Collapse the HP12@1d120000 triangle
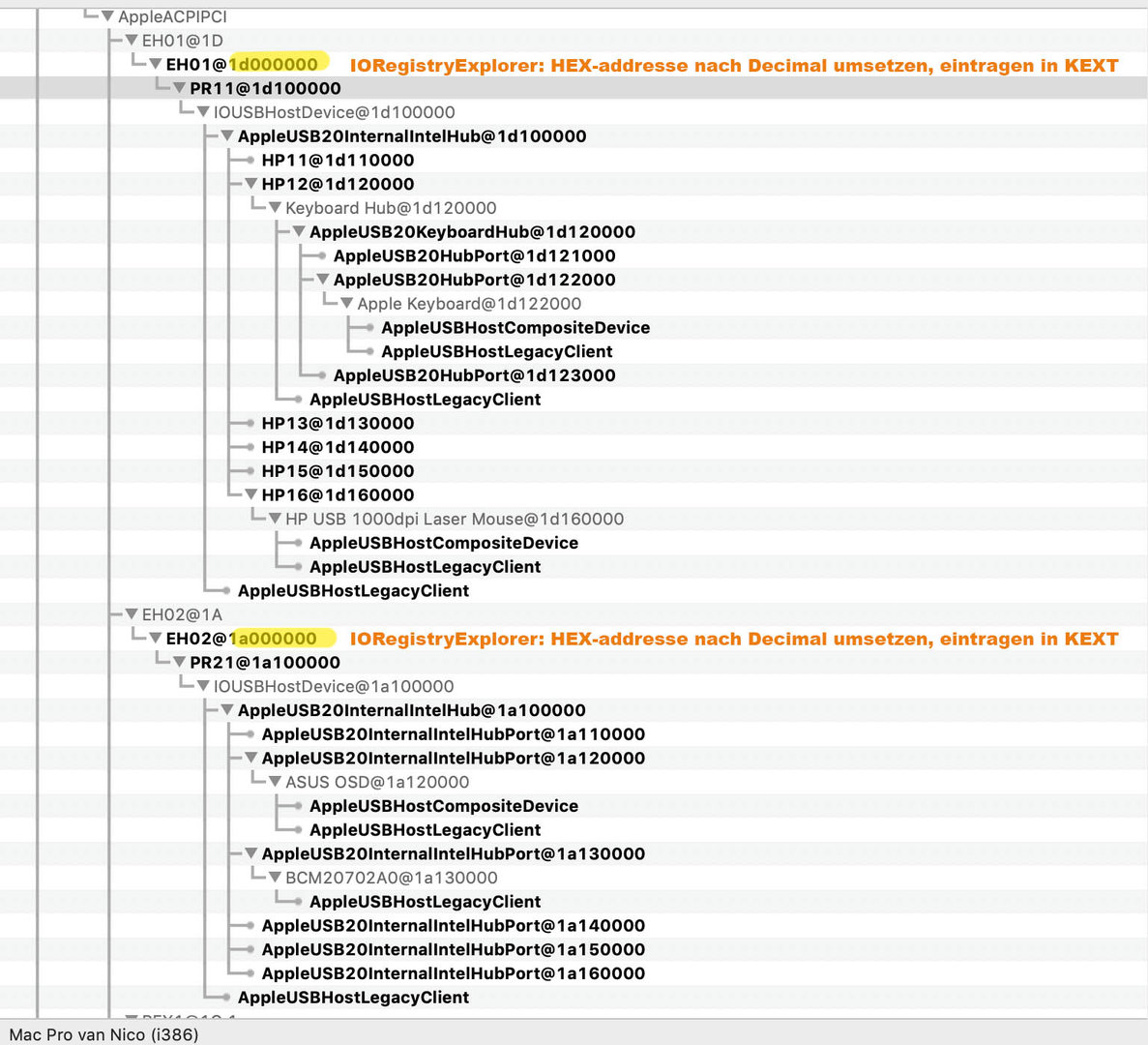The image size is (1148, 1045). 251,183
